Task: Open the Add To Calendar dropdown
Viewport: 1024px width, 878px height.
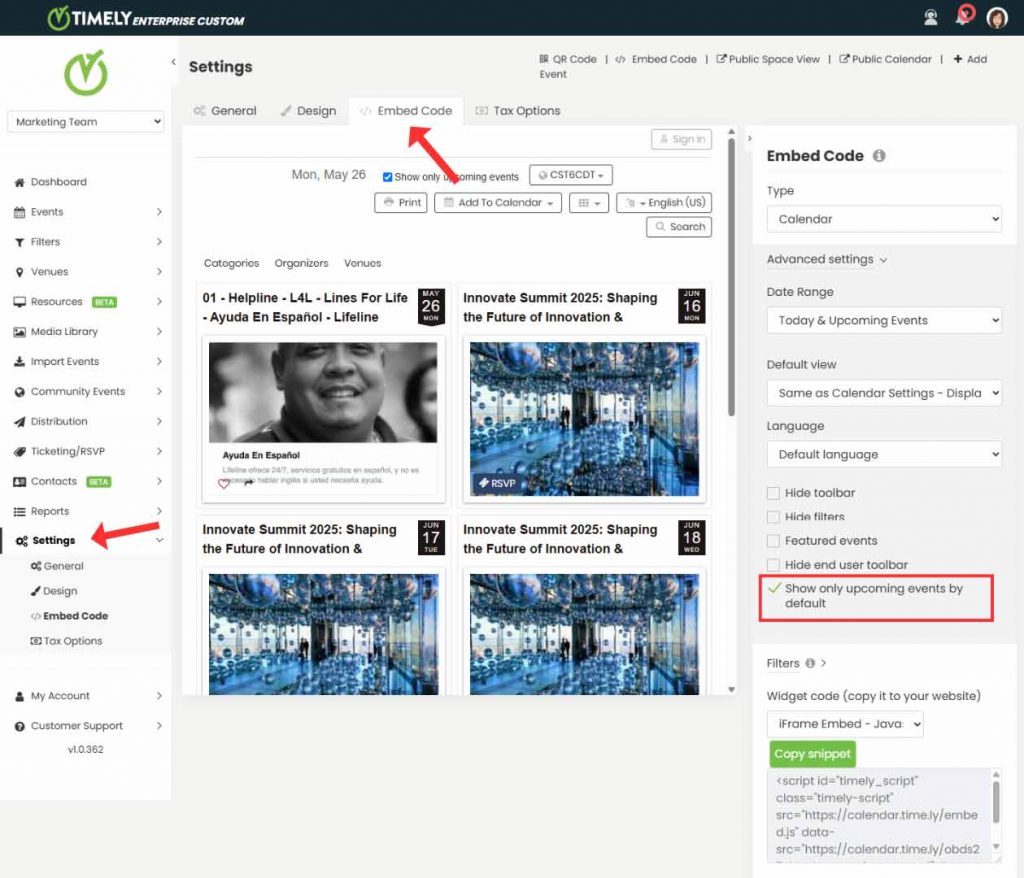Action: point(498,203)
